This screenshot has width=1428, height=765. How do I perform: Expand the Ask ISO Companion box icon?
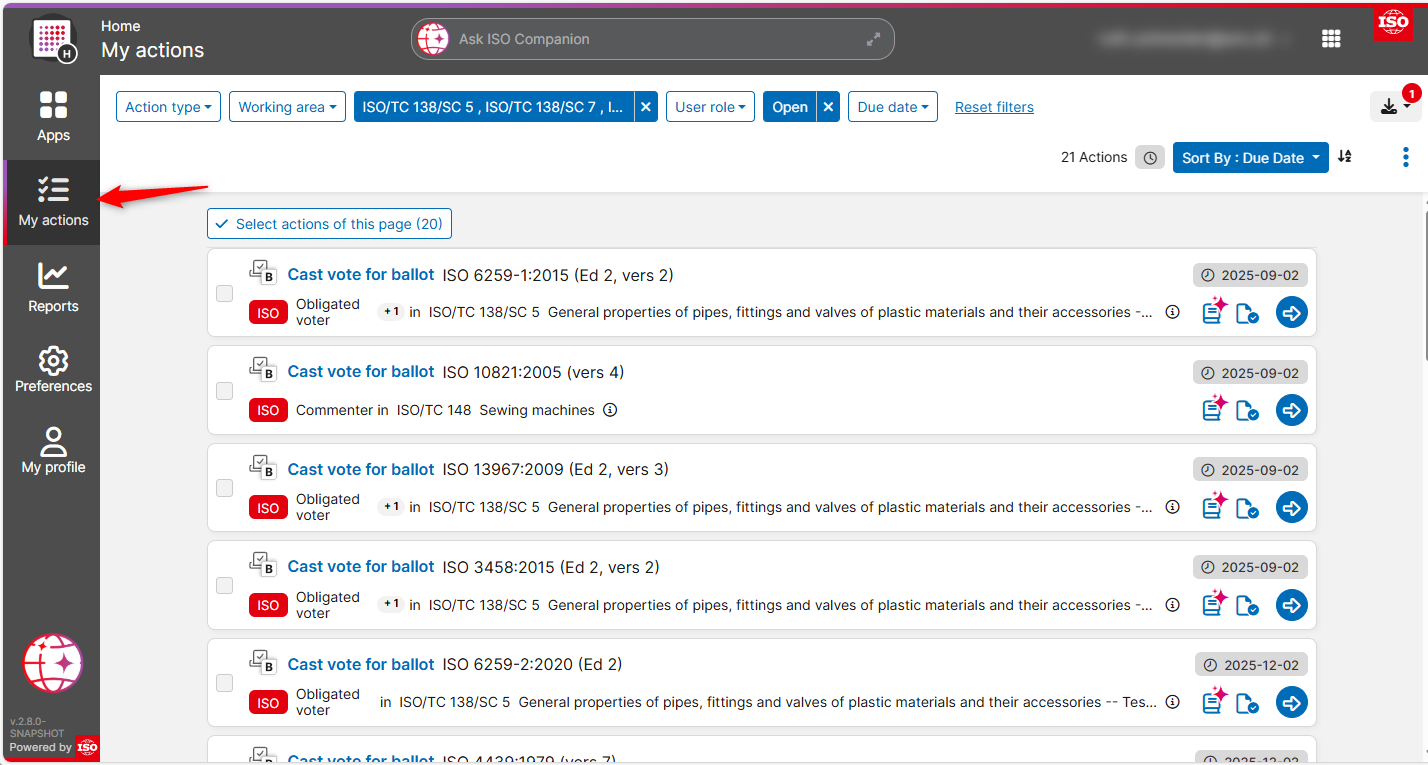873,39
